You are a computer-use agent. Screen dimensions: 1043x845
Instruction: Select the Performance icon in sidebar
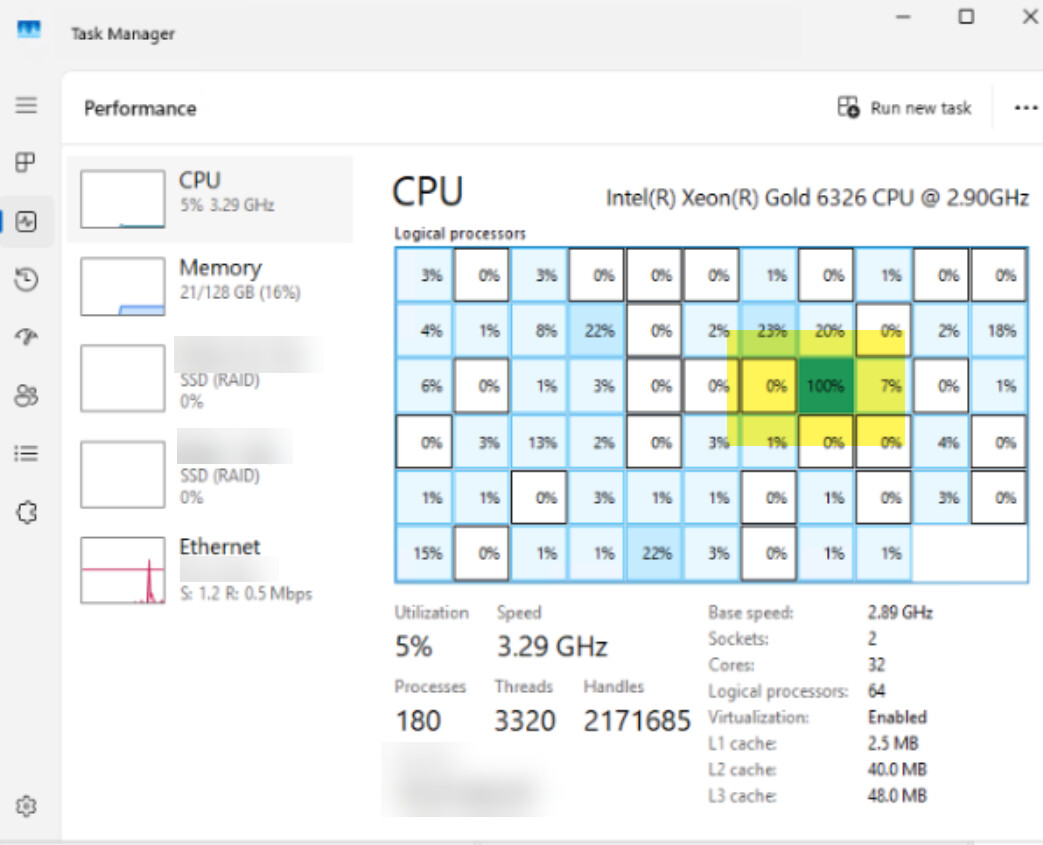[x=26, y=222]
